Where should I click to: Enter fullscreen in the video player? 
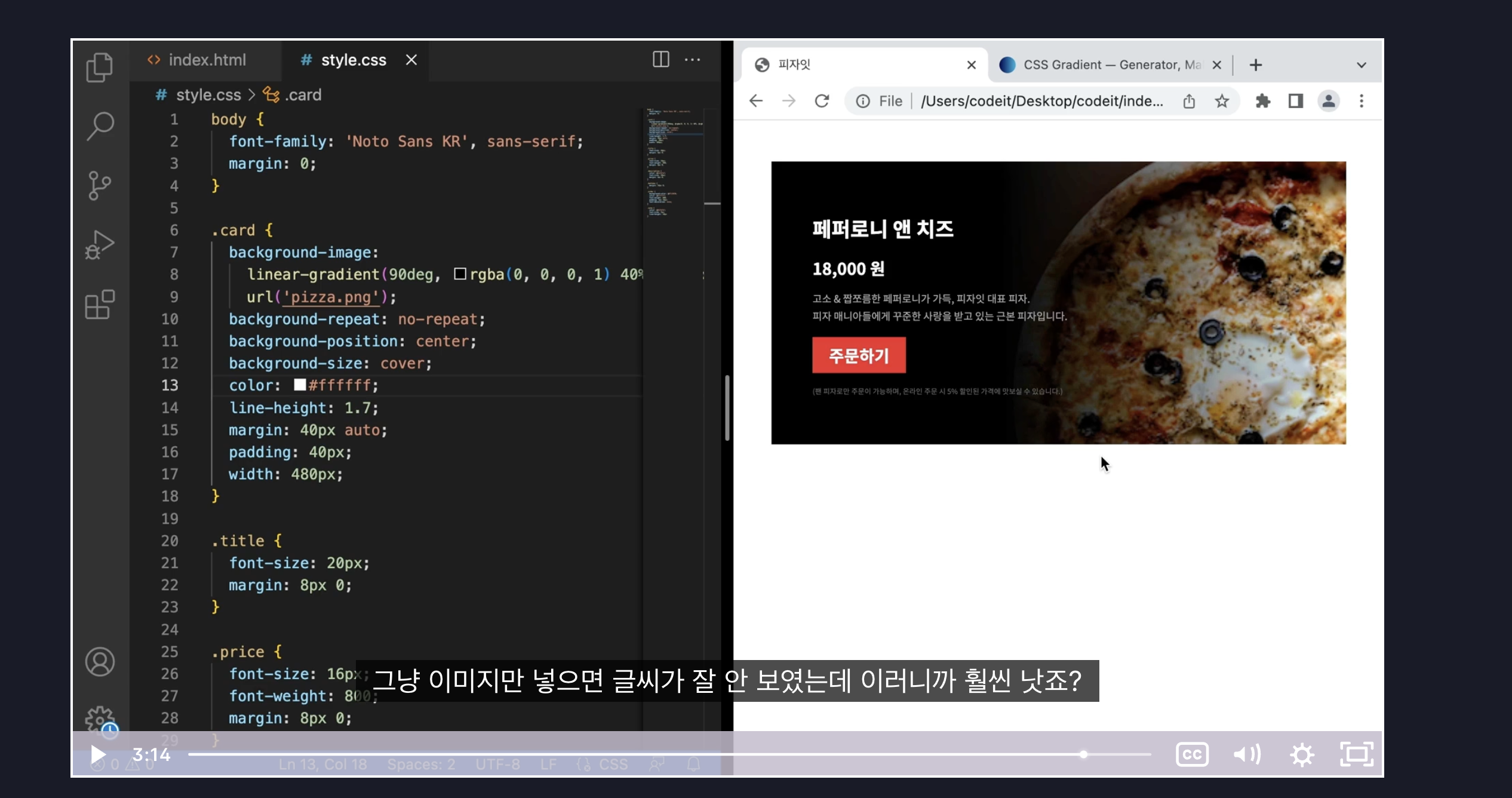click(x=1357, y=754)
